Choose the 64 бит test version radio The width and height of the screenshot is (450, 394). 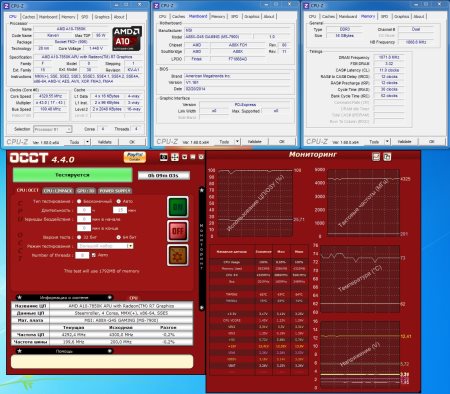(x=118, y=237)
